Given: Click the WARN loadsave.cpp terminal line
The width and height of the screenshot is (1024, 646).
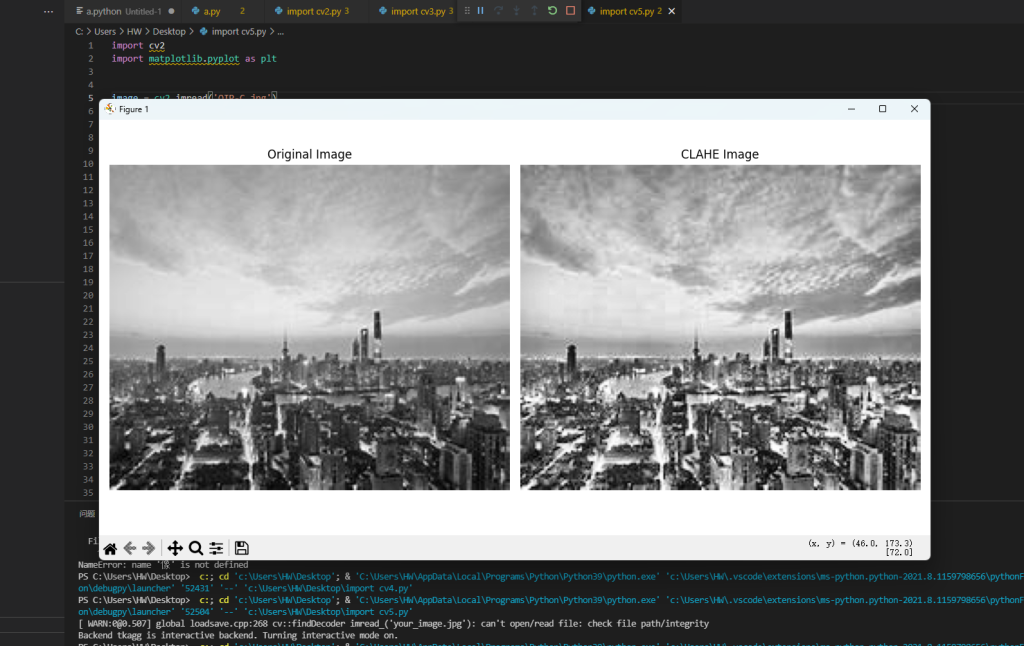Looking at the screenshot, I should (393, 624).
